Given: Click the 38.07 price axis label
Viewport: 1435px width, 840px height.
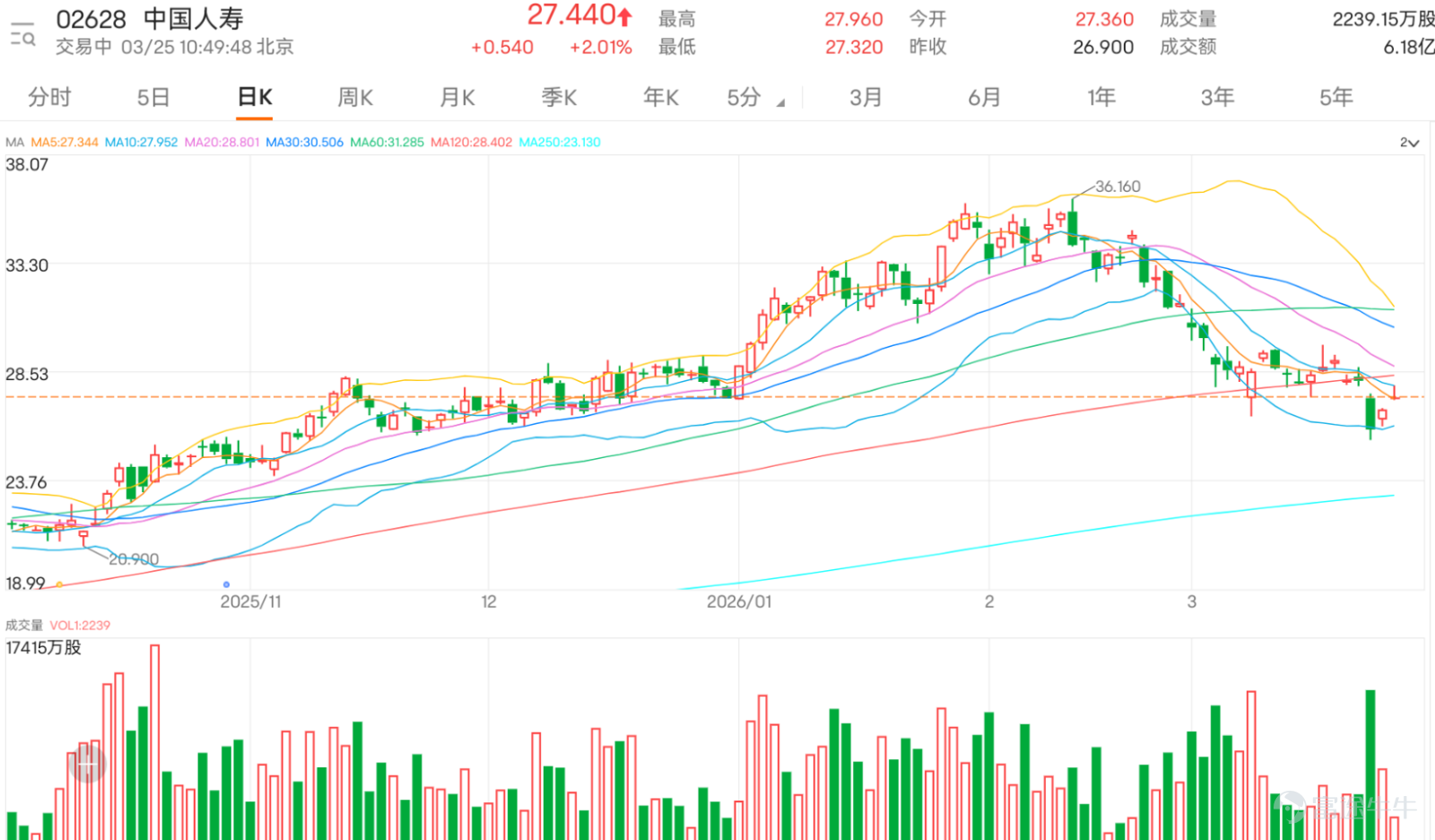Looking at the screenshot, I should pos(27,164).
